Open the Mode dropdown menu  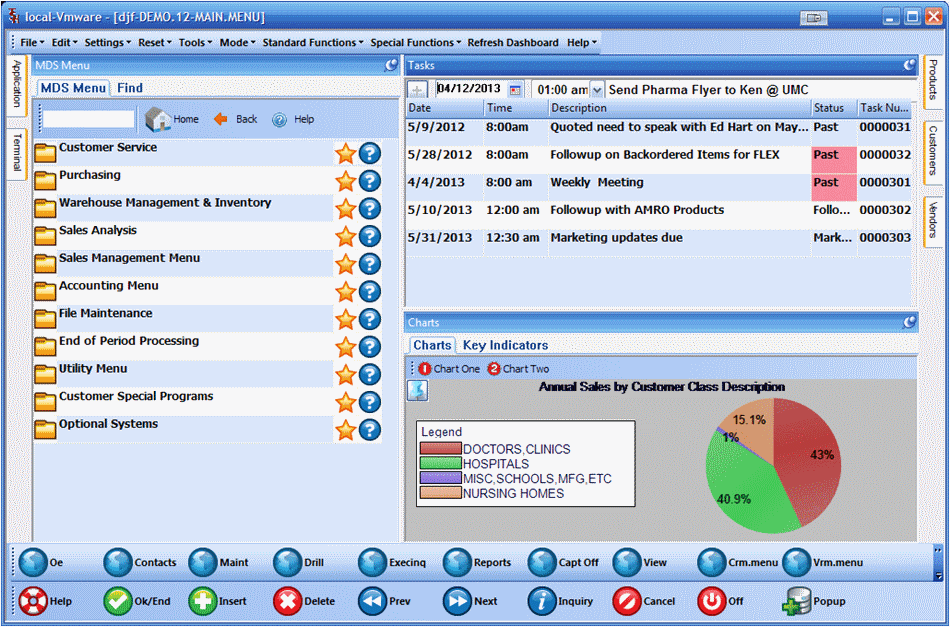[x=234, y=42]
